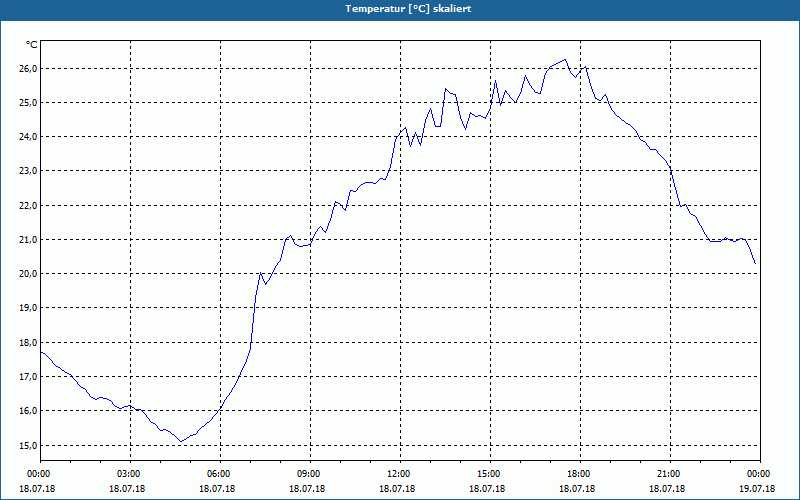Click the 19.07.18 date label
The image size is (800, 500).
click(757, 489)
